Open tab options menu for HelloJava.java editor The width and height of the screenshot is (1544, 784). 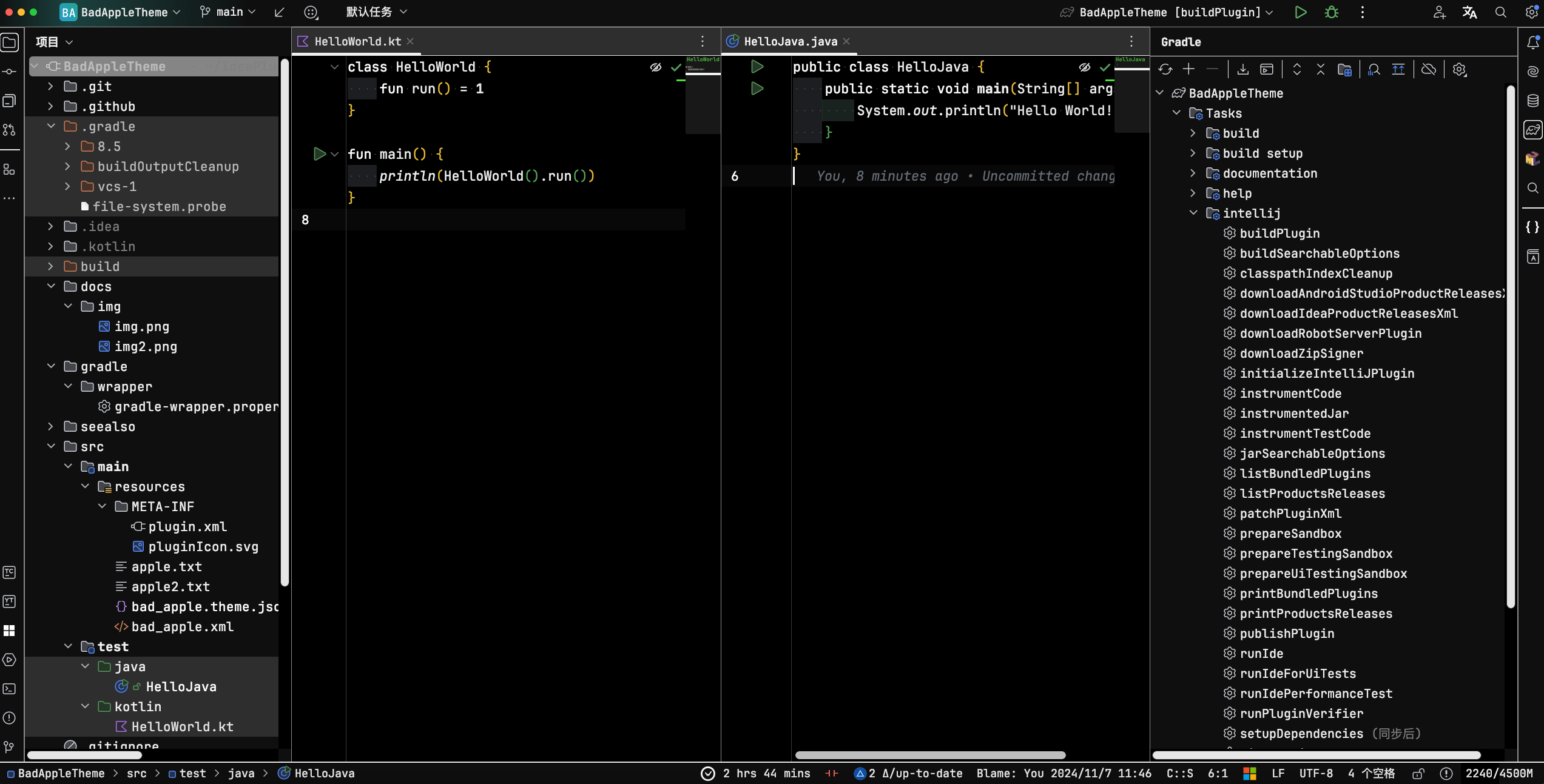point(1131,41)
